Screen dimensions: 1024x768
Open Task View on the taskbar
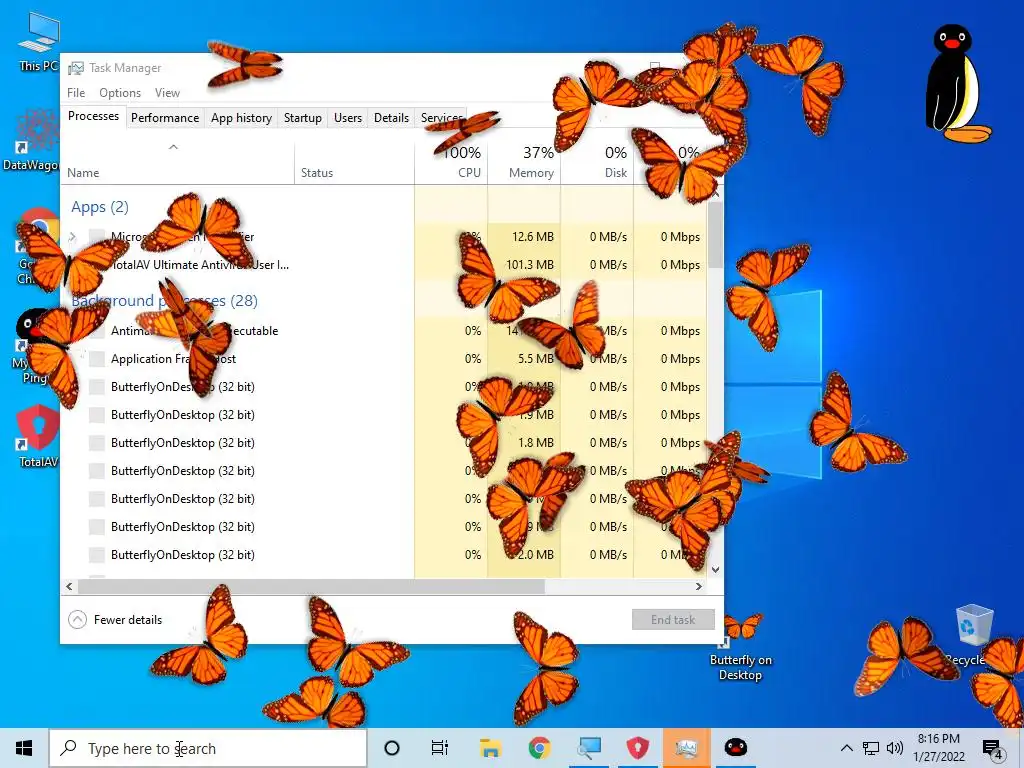(440, 748)
